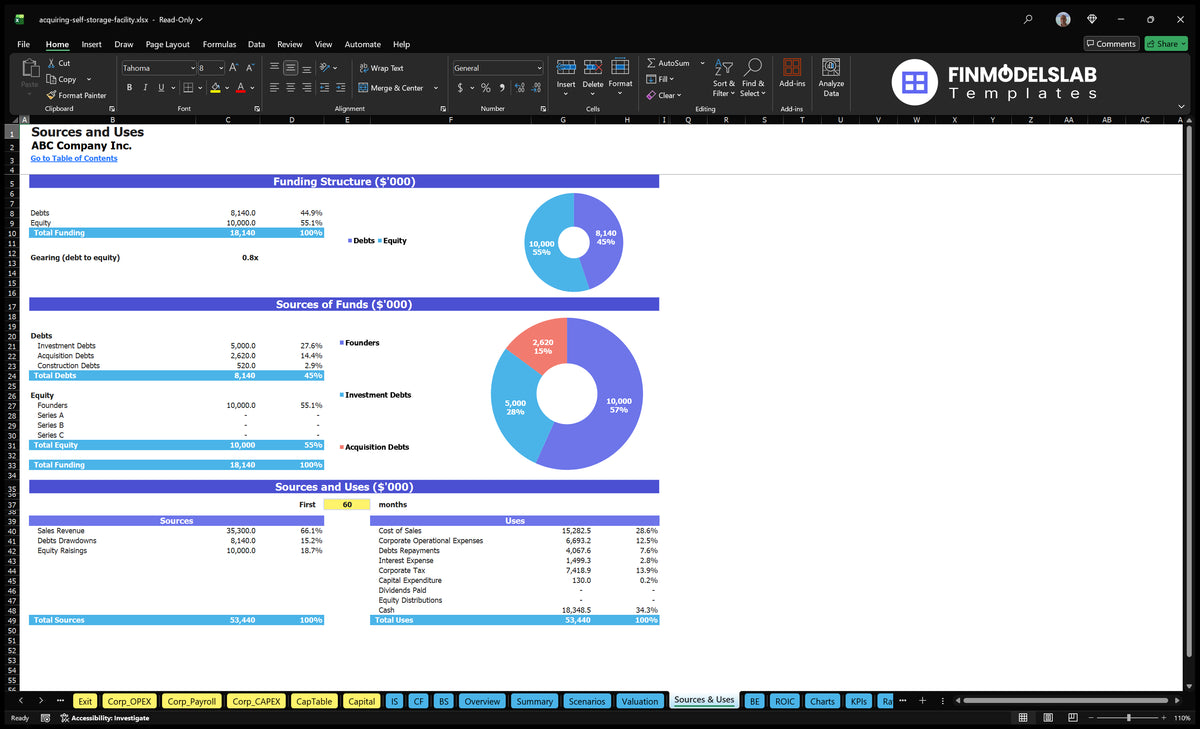Toggle Italic formatting
The height and width of the screenshot is (729, 1200).
click(145, 88)
